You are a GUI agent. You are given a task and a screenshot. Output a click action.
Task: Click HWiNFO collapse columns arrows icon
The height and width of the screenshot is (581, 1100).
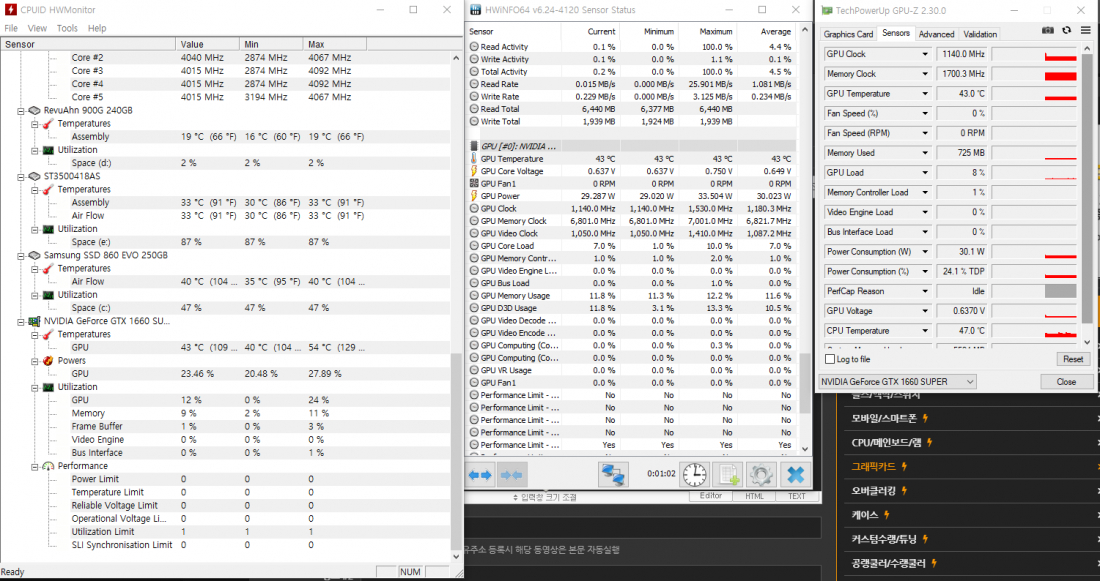(x=512, y=475)
